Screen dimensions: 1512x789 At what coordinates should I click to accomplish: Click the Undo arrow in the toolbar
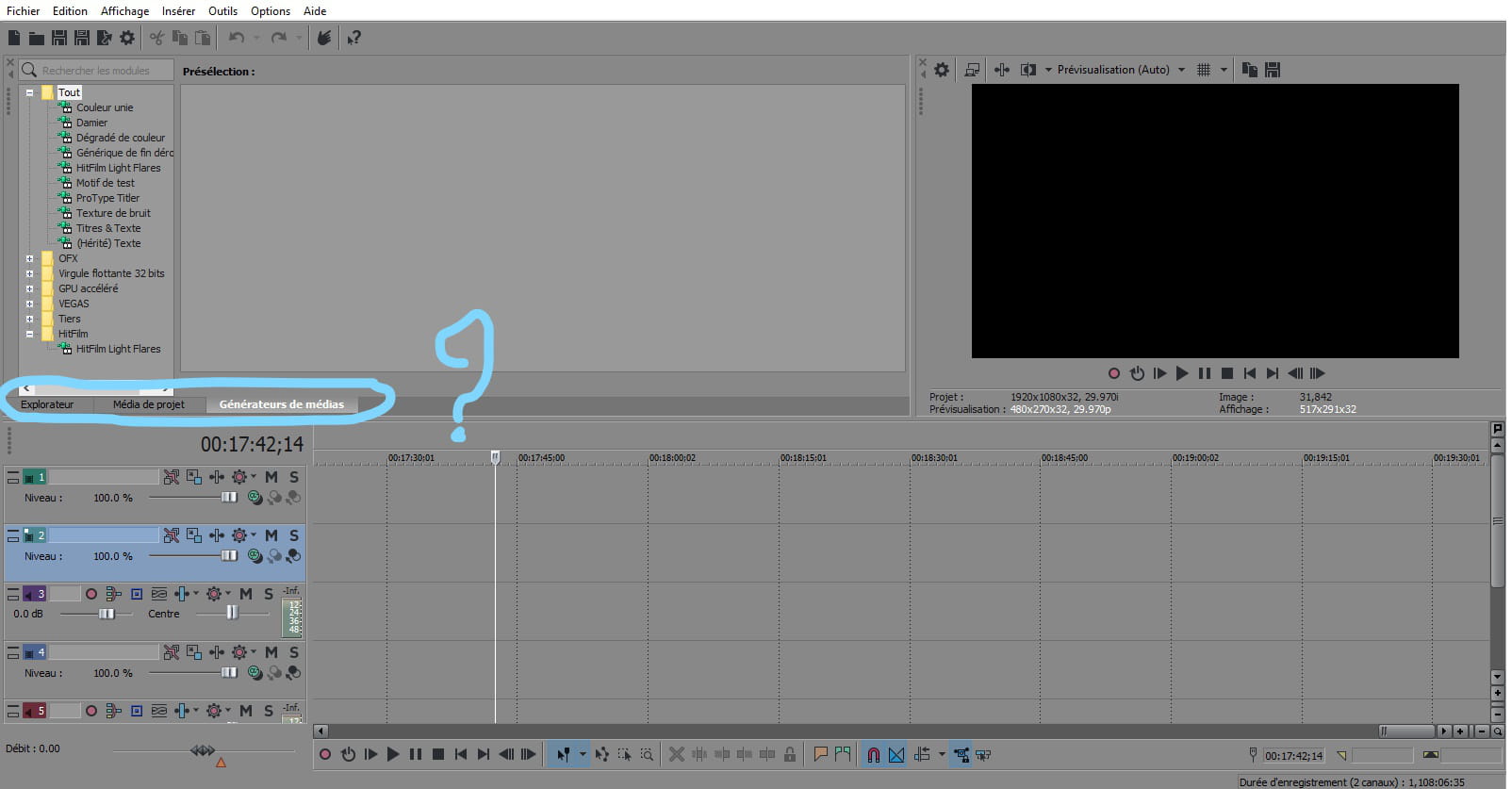pos(237,38)
